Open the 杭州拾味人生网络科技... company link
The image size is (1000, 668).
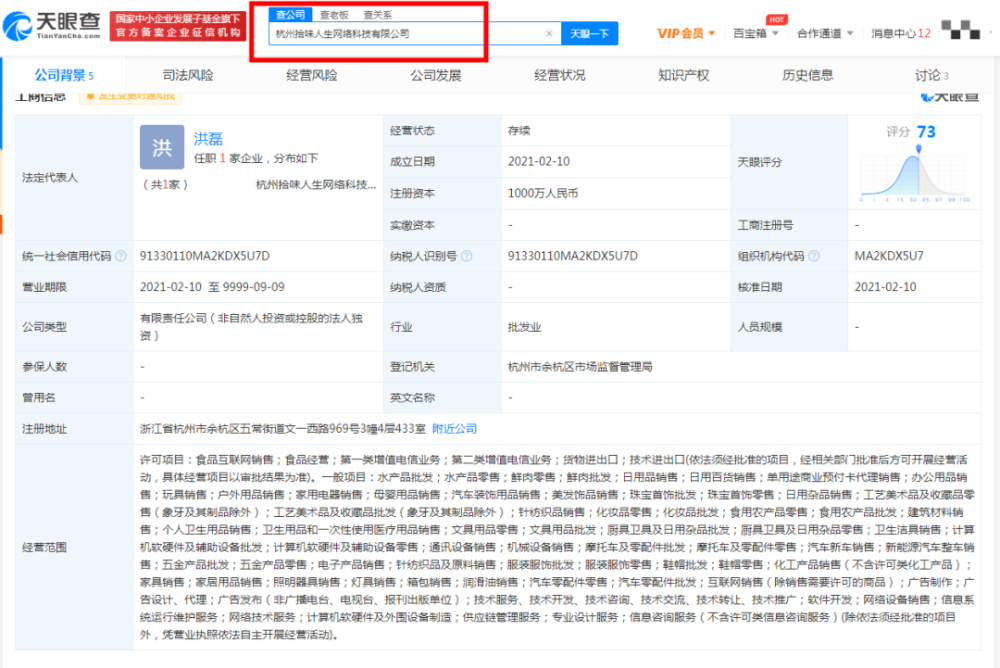(x=316, y=184)
